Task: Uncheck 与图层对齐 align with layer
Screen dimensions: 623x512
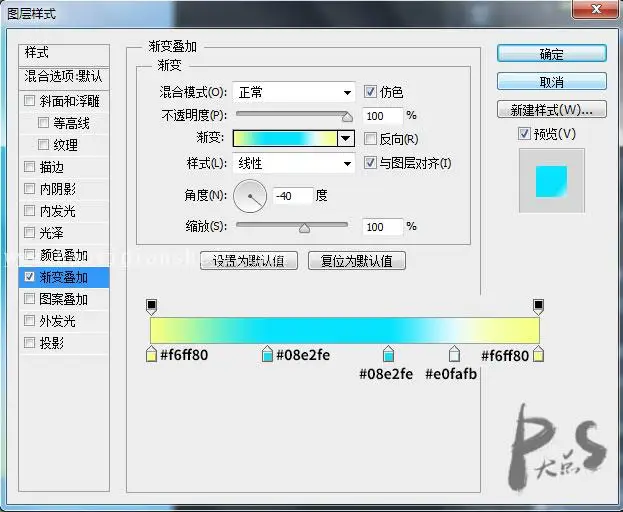Action: [x=370, y=162]
